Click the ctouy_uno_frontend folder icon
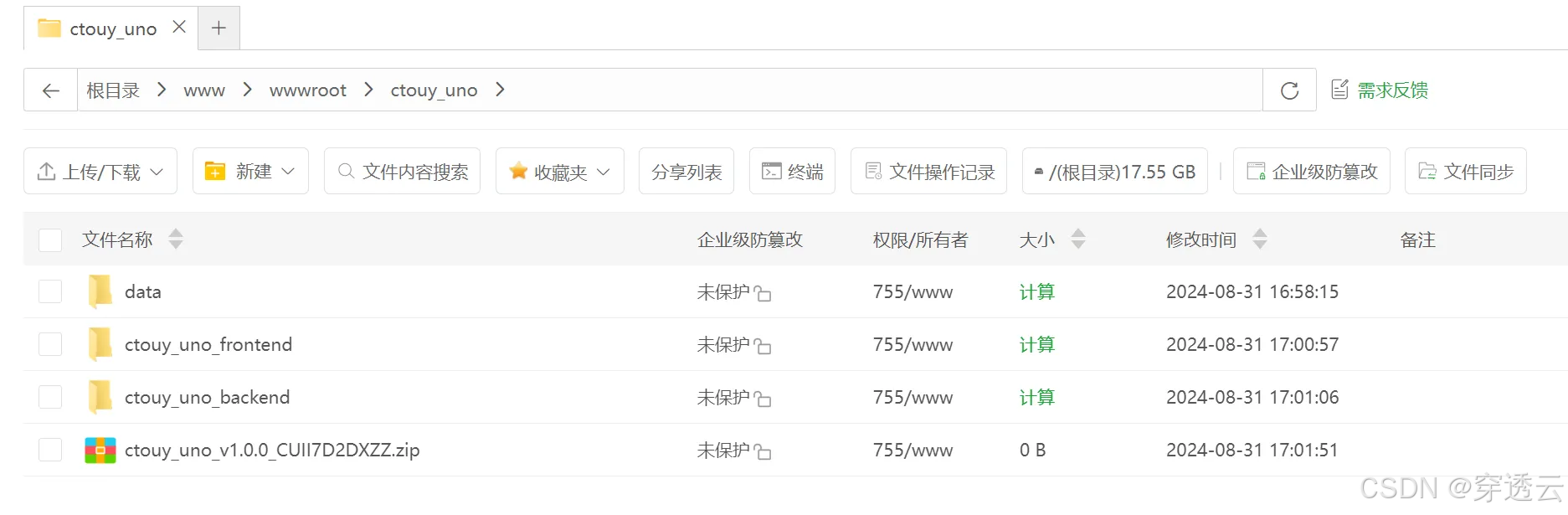1568x515 pixels. 100,344
